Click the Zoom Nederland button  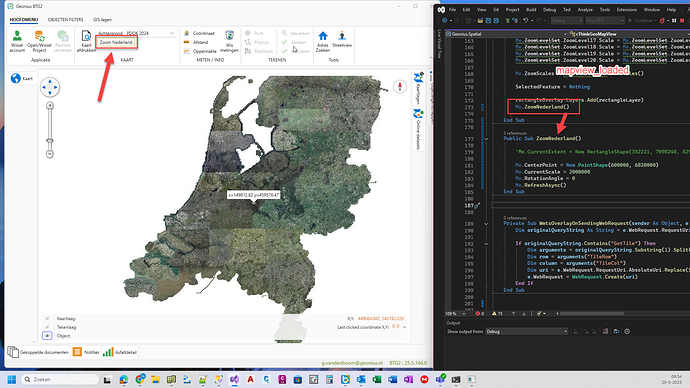116,42
